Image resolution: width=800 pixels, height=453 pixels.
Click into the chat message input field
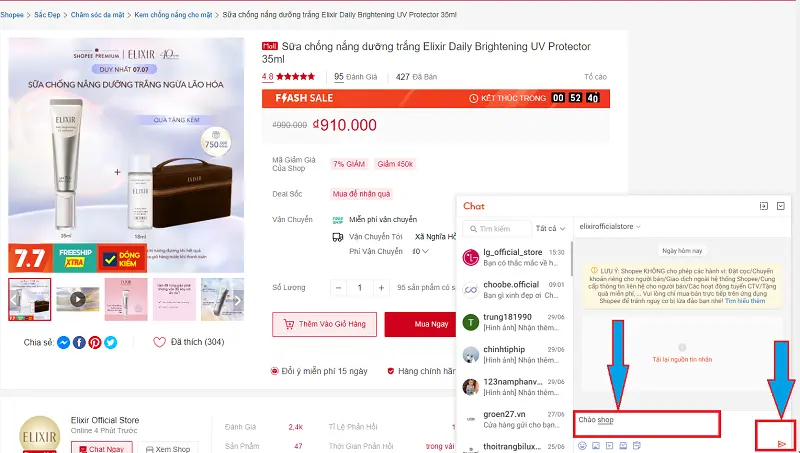tap(647, 424)
